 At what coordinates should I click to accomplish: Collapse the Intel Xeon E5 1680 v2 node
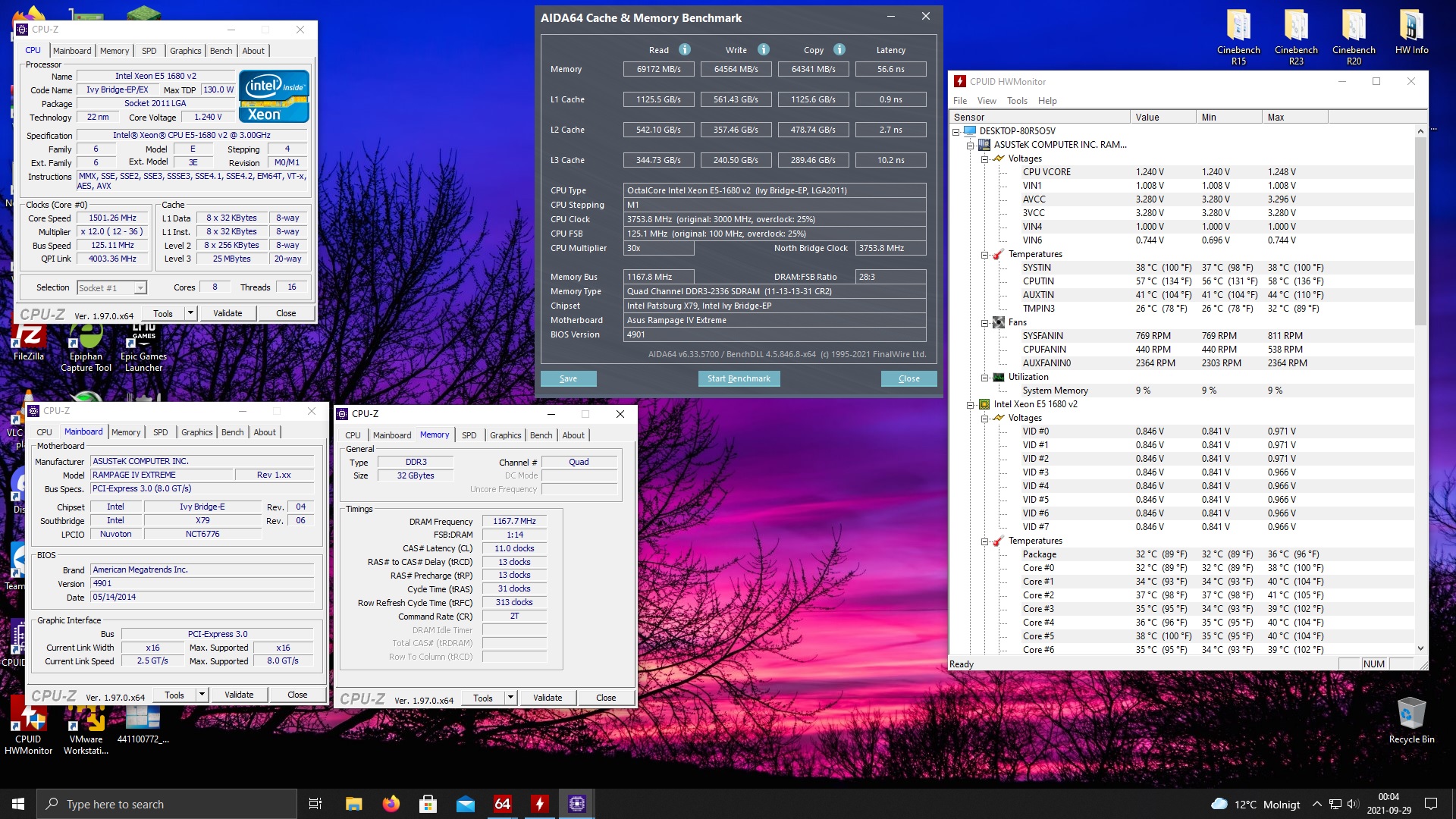pos(970,404)
